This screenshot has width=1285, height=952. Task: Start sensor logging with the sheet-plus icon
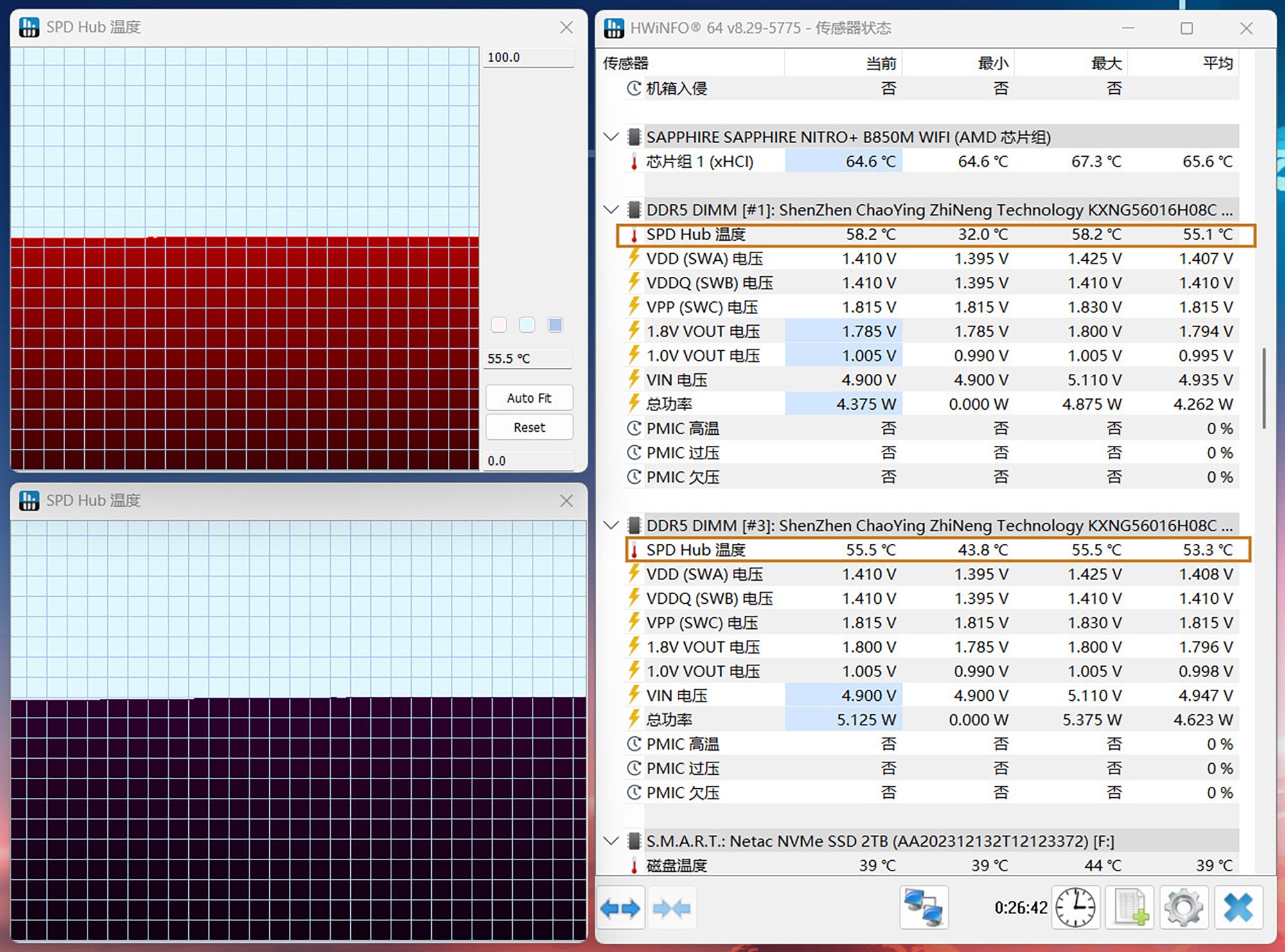coord(1131,907)
